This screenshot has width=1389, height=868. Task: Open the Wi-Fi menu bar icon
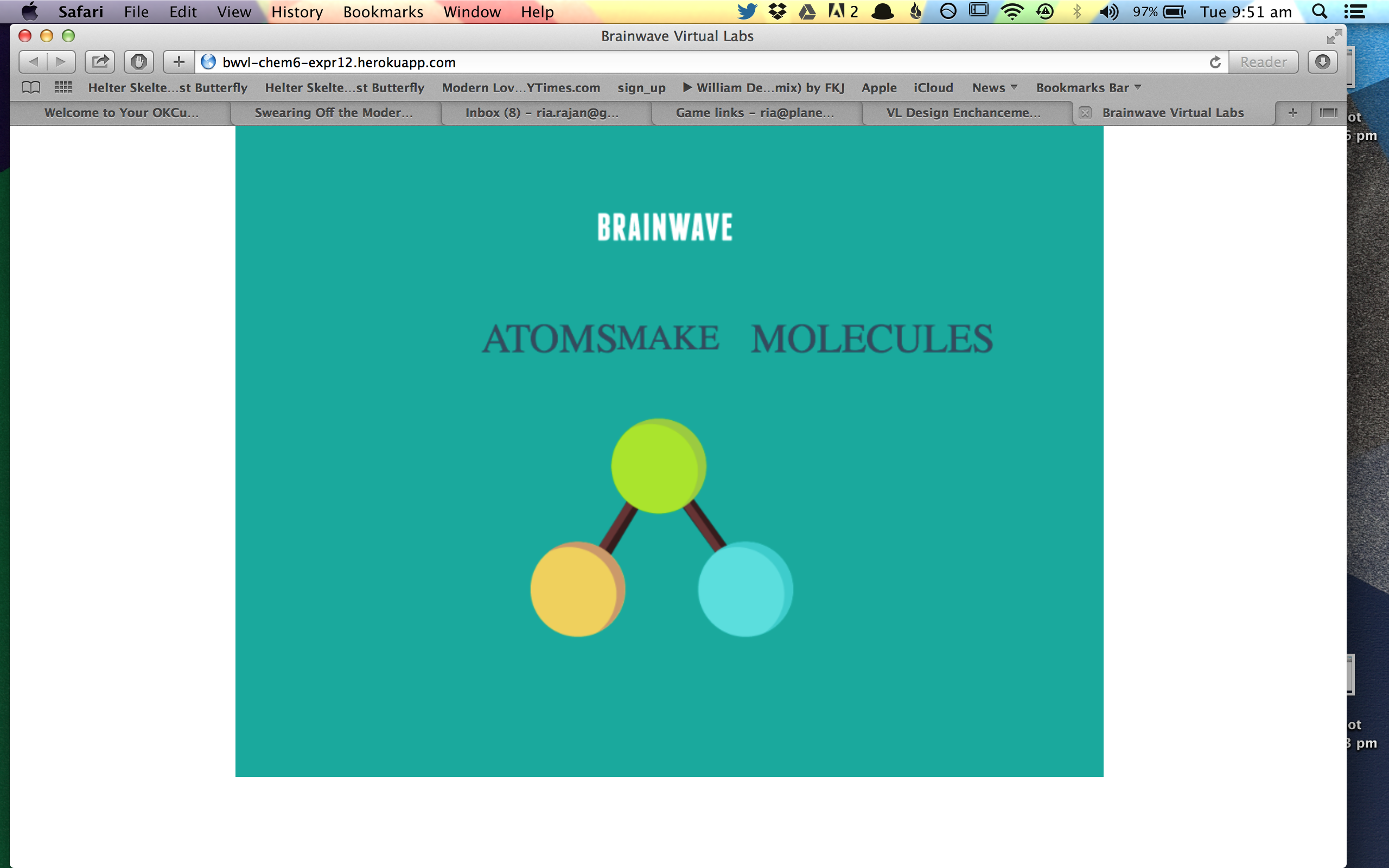(1012, 11)
